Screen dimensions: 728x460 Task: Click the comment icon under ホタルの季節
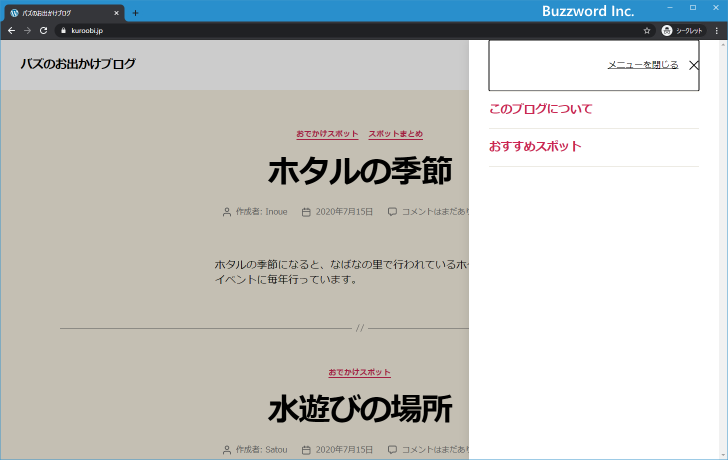pyautogui.click(x=392, y=212)
